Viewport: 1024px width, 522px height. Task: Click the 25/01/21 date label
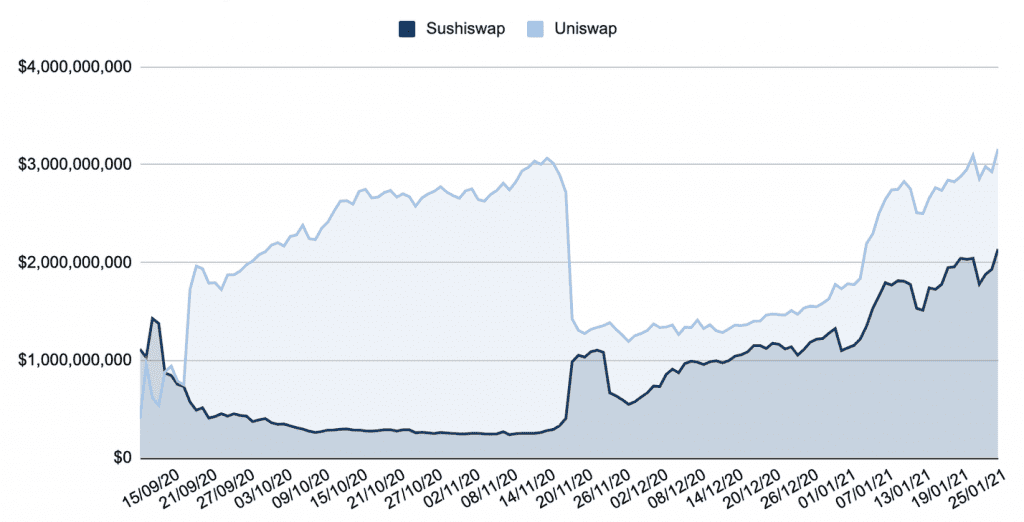[x=976, y=487]
